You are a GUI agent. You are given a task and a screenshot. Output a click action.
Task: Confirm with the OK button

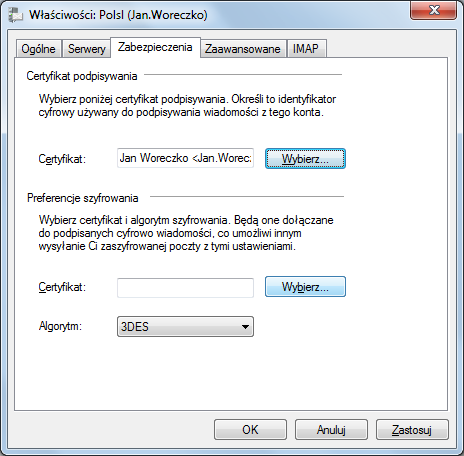click(250, 430)
